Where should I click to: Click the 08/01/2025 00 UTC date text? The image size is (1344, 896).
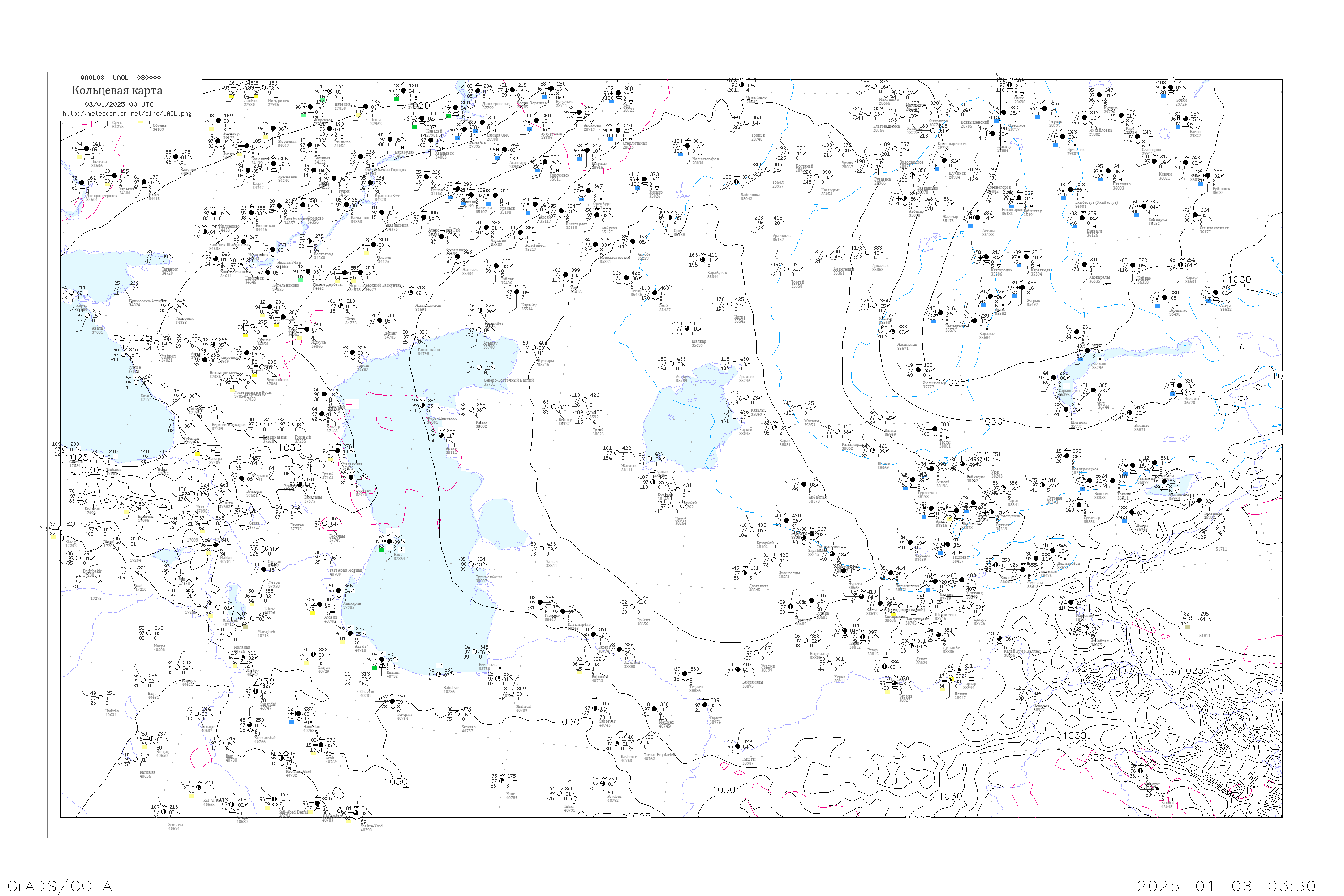pos(119,104)
